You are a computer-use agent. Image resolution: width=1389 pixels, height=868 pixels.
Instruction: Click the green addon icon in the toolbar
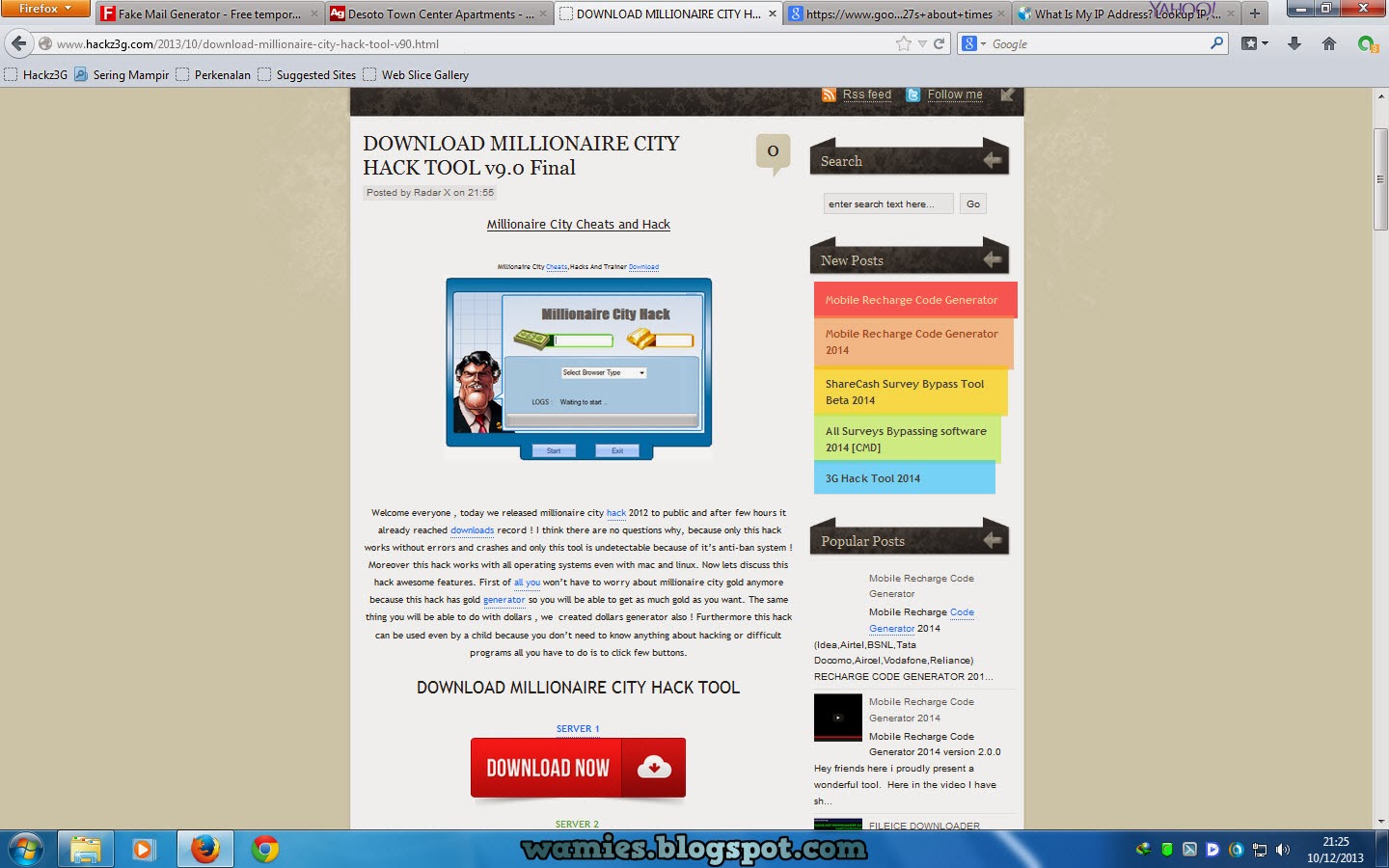pyautogui.click(x=1367, y=43)
